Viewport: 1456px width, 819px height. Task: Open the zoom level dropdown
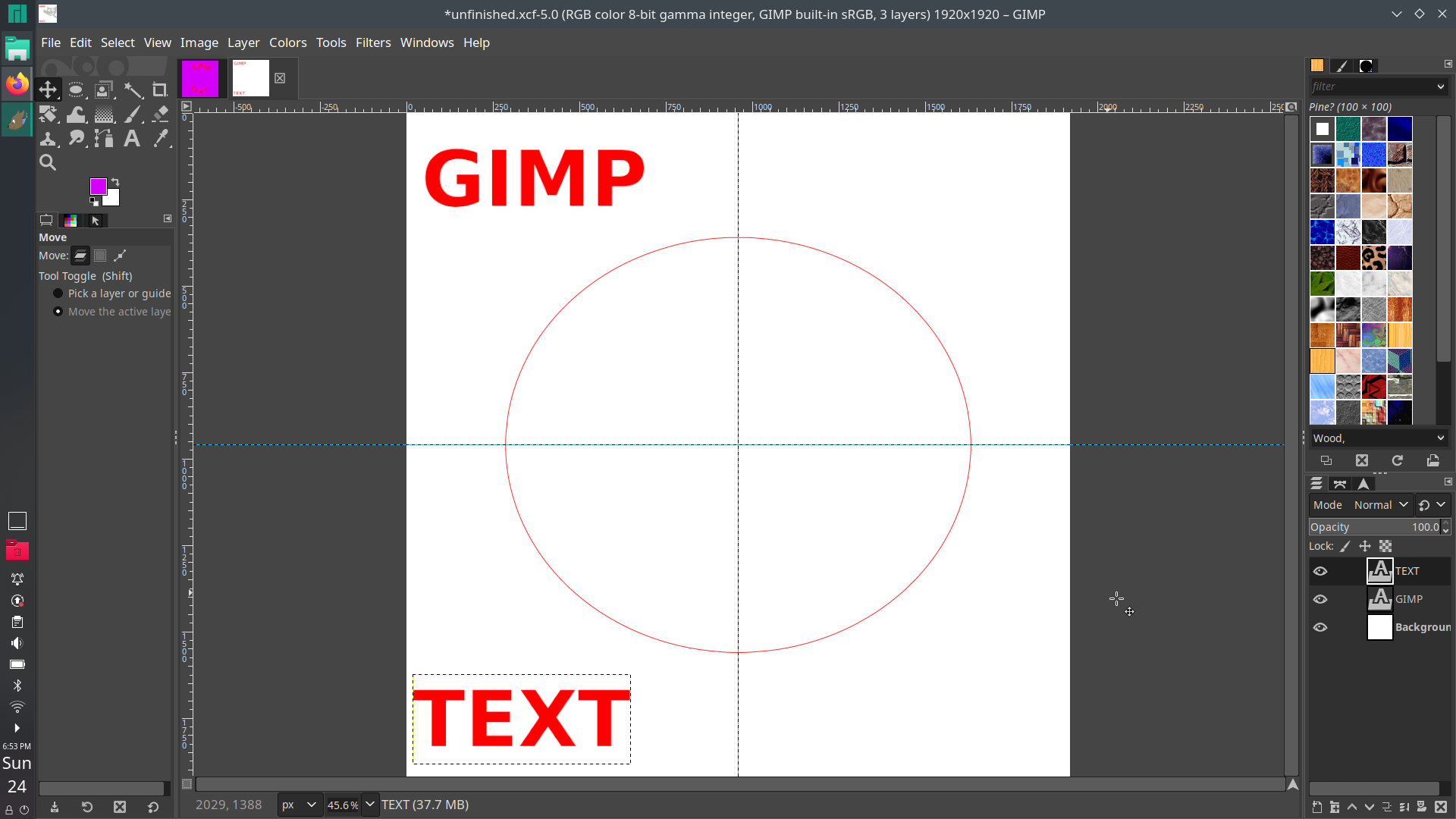pos(370,805)
